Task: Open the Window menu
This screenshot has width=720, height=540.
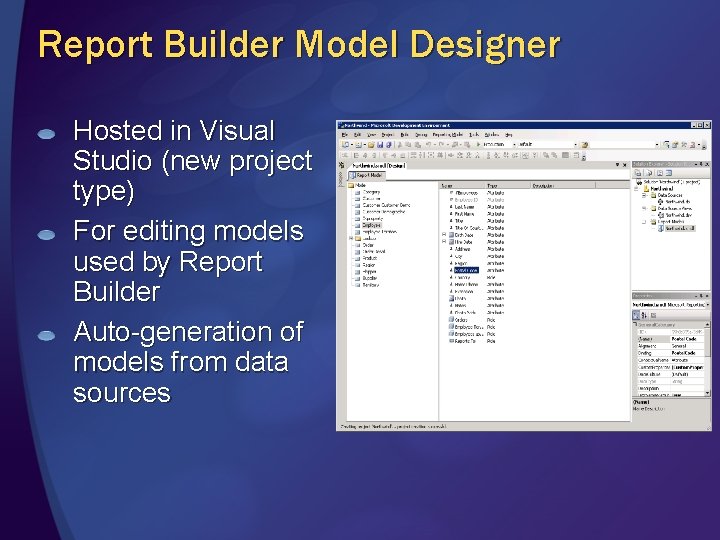Action: (492, 135)
